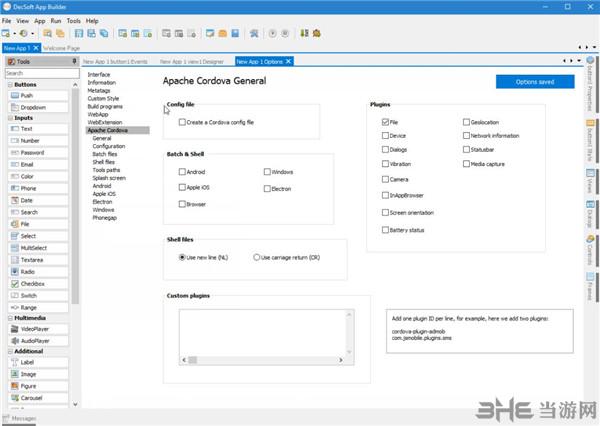Select Use carriage return (CR) option
The height and width of the screenshot is (426, 600).
257,257
